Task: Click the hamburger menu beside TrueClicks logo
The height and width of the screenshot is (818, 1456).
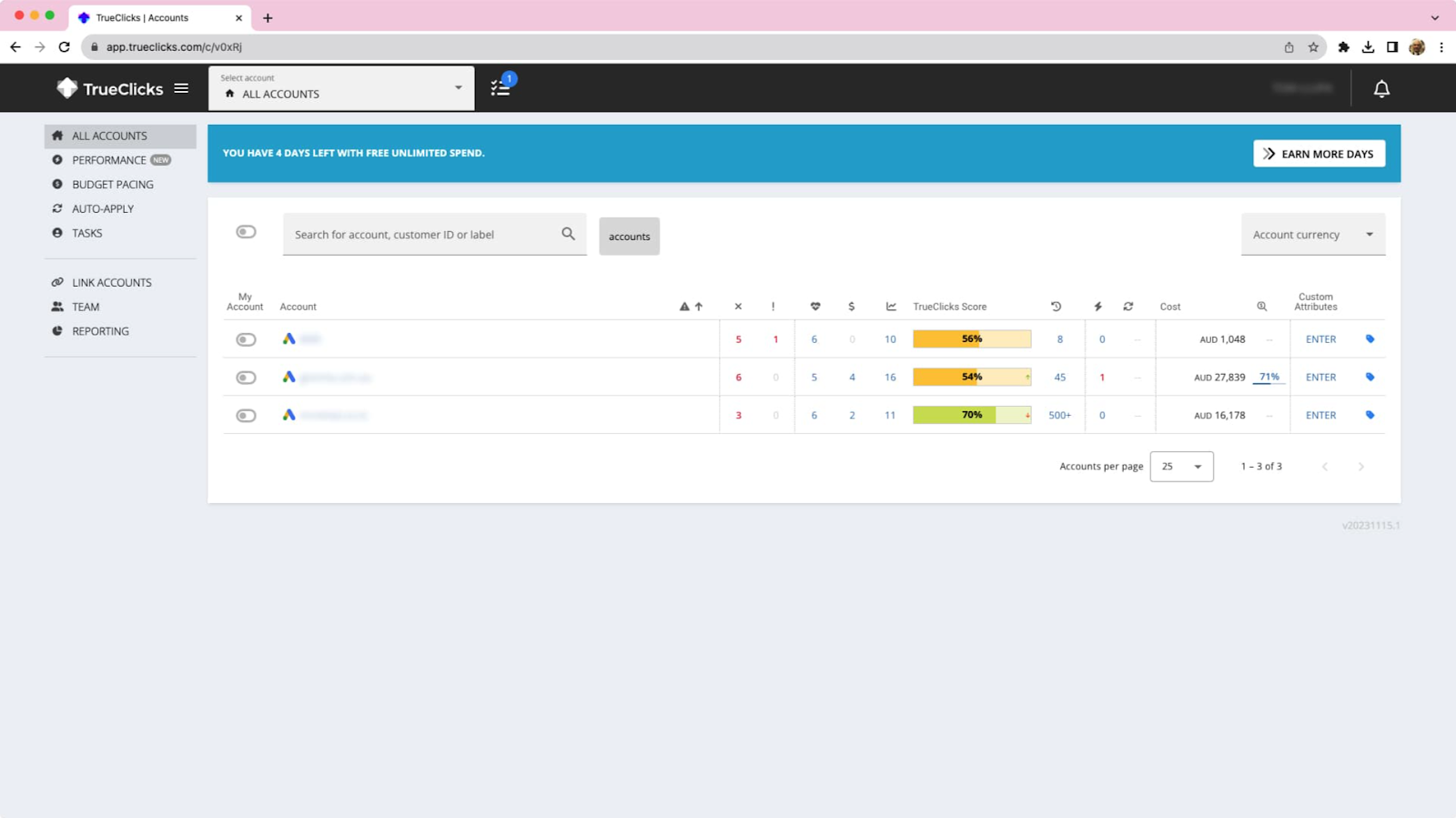Action: click(181, 88)
